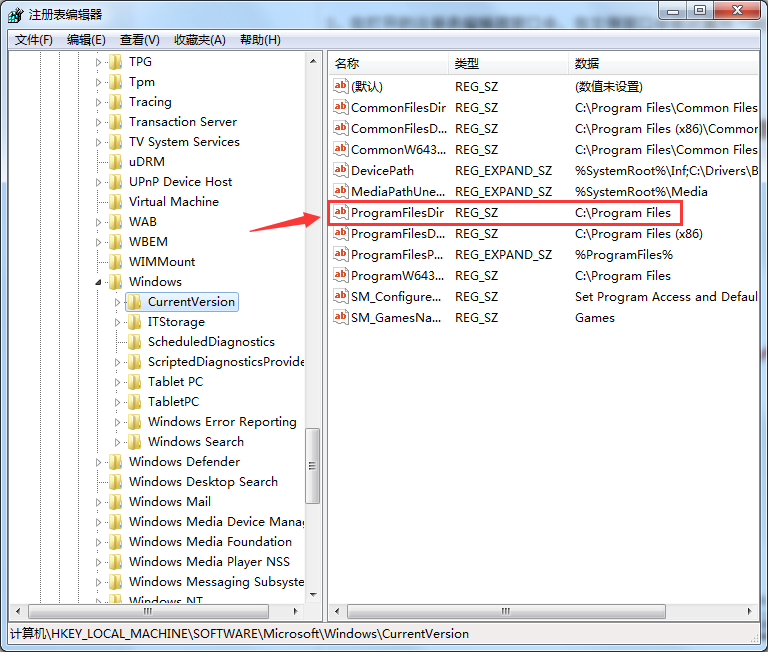
Task: Click the CommonFilesDir string value icon
Action: tap(340, 107)
